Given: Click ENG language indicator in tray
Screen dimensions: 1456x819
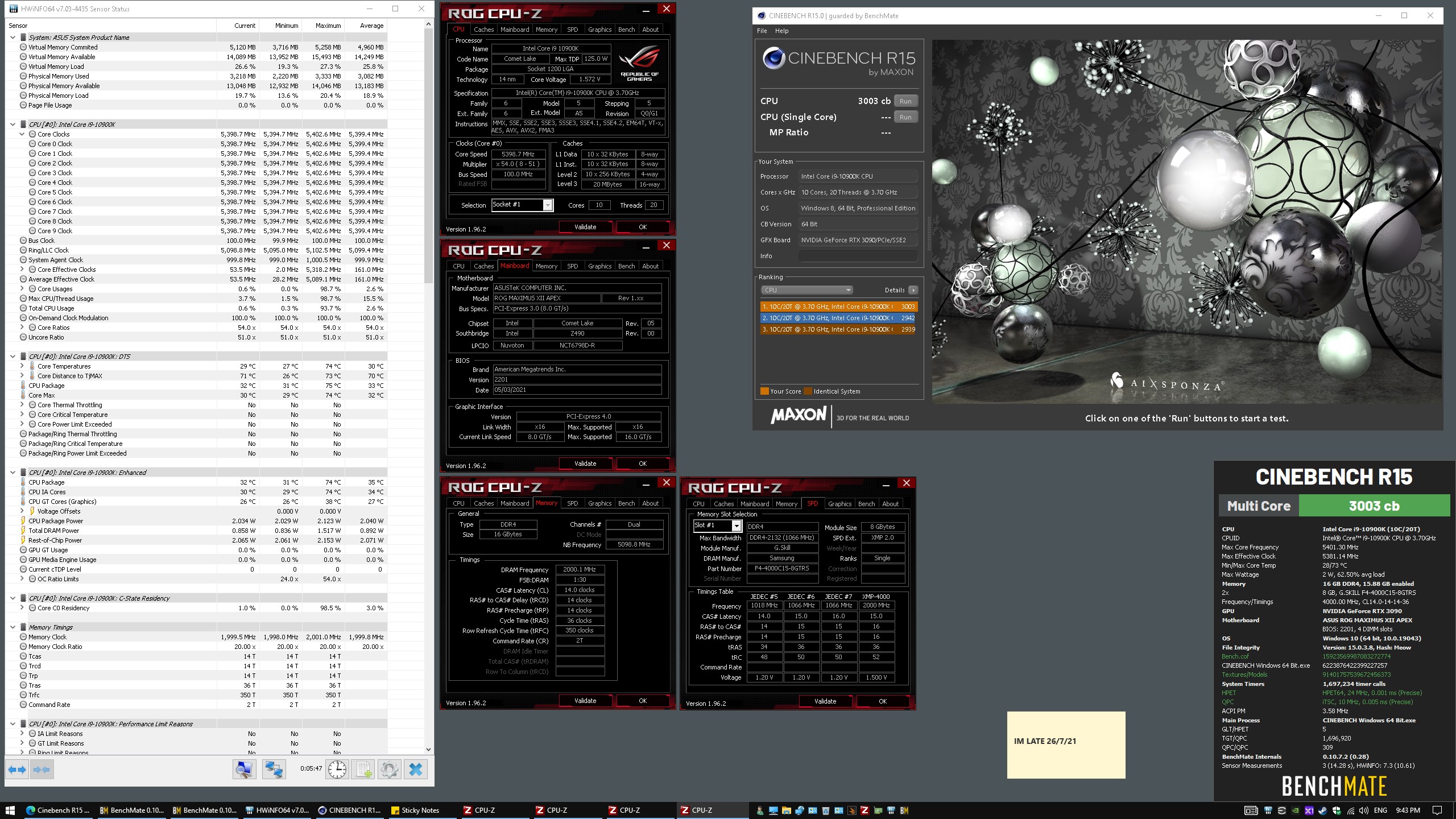Looking at the screenshot, I should coord(1380,810).
